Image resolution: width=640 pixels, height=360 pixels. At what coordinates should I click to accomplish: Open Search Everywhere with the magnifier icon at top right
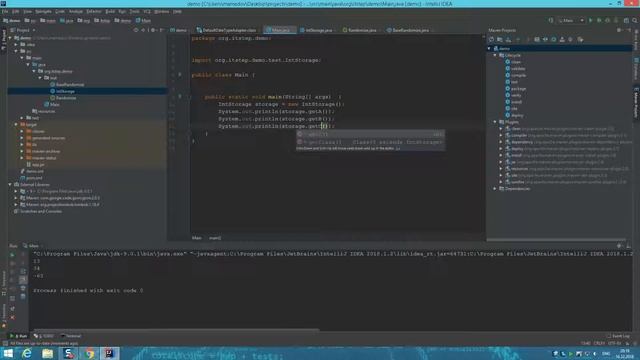tap(634, 20)
